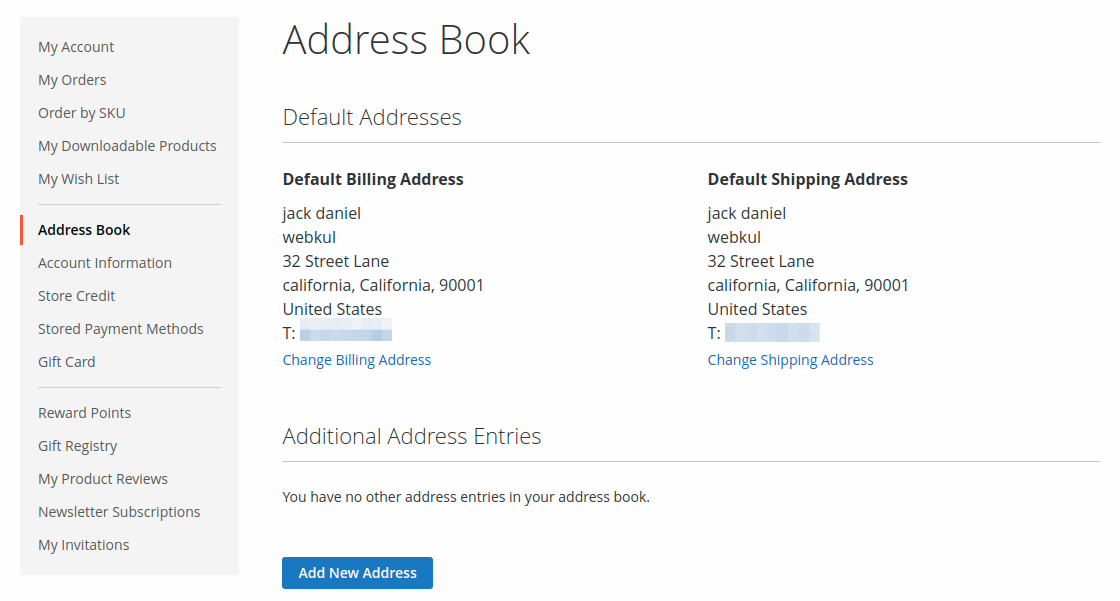Manage Newsletter Subscriptions
1120x601 pixels.
118,511
